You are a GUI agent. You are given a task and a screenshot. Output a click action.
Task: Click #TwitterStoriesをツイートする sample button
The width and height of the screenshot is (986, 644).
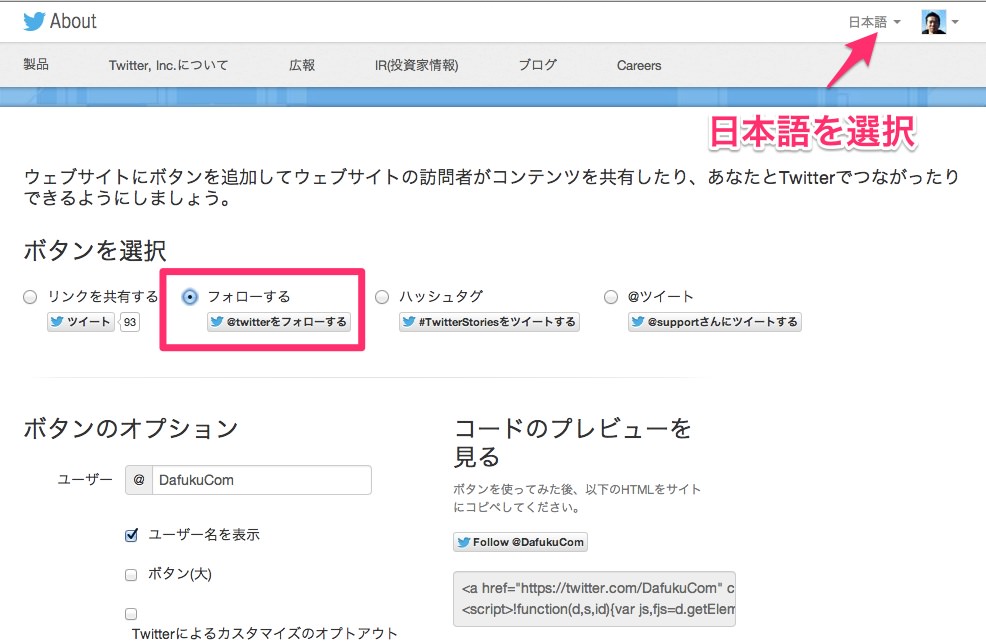(x=489, y=322)
